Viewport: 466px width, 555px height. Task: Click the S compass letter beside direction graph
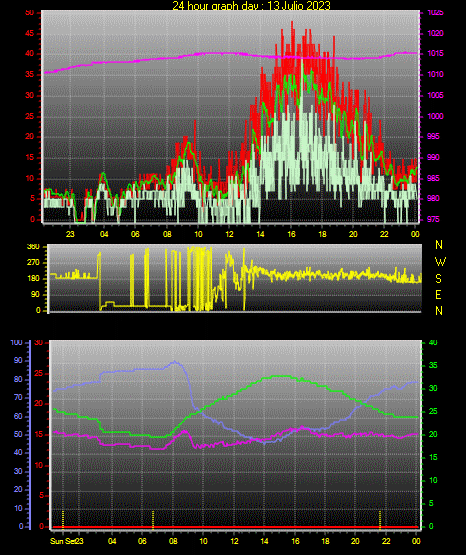tap(438, 279)
